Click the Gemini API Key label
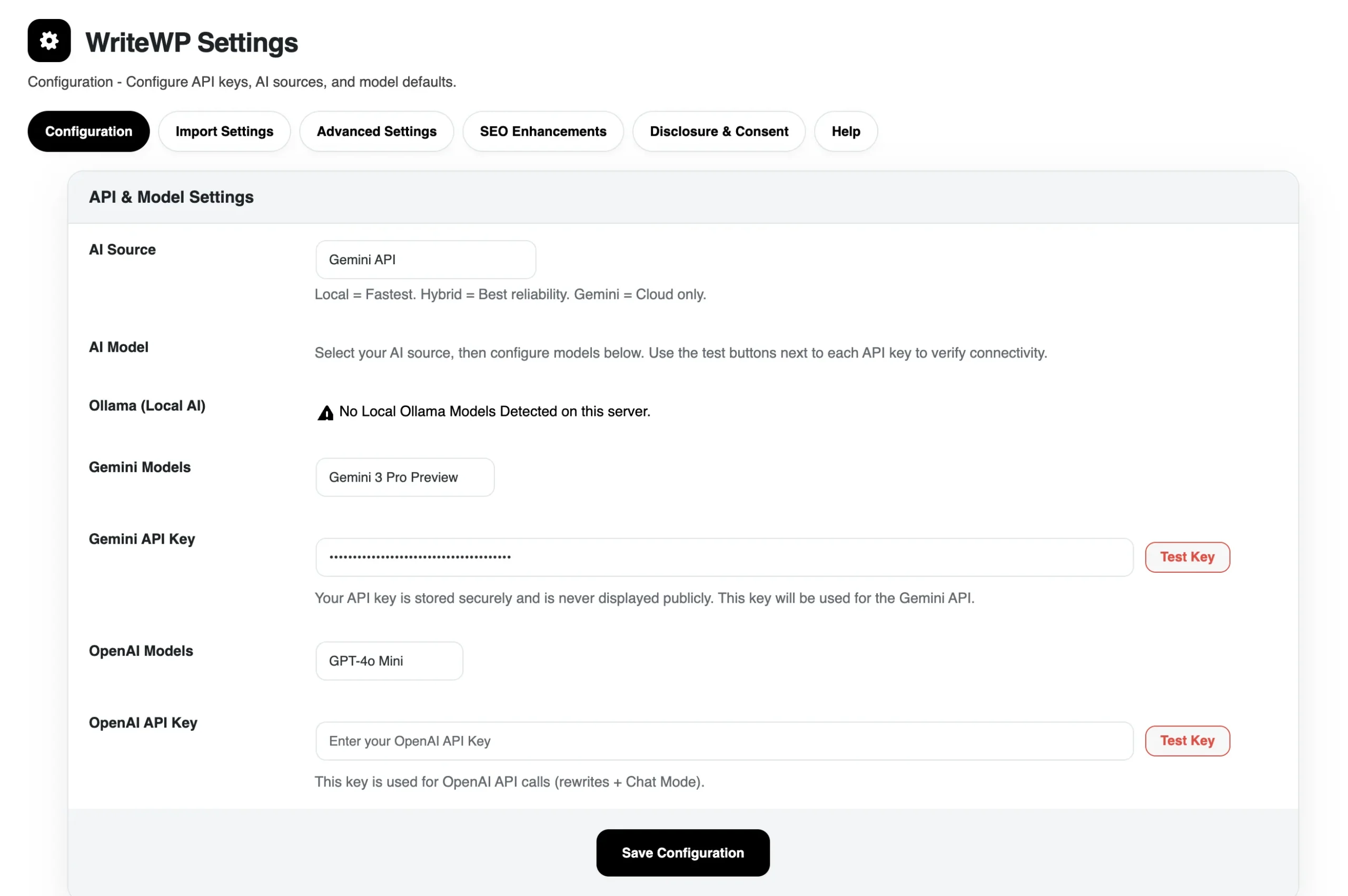The width and height of the screenshot is (1348, 896). (142, 539)
